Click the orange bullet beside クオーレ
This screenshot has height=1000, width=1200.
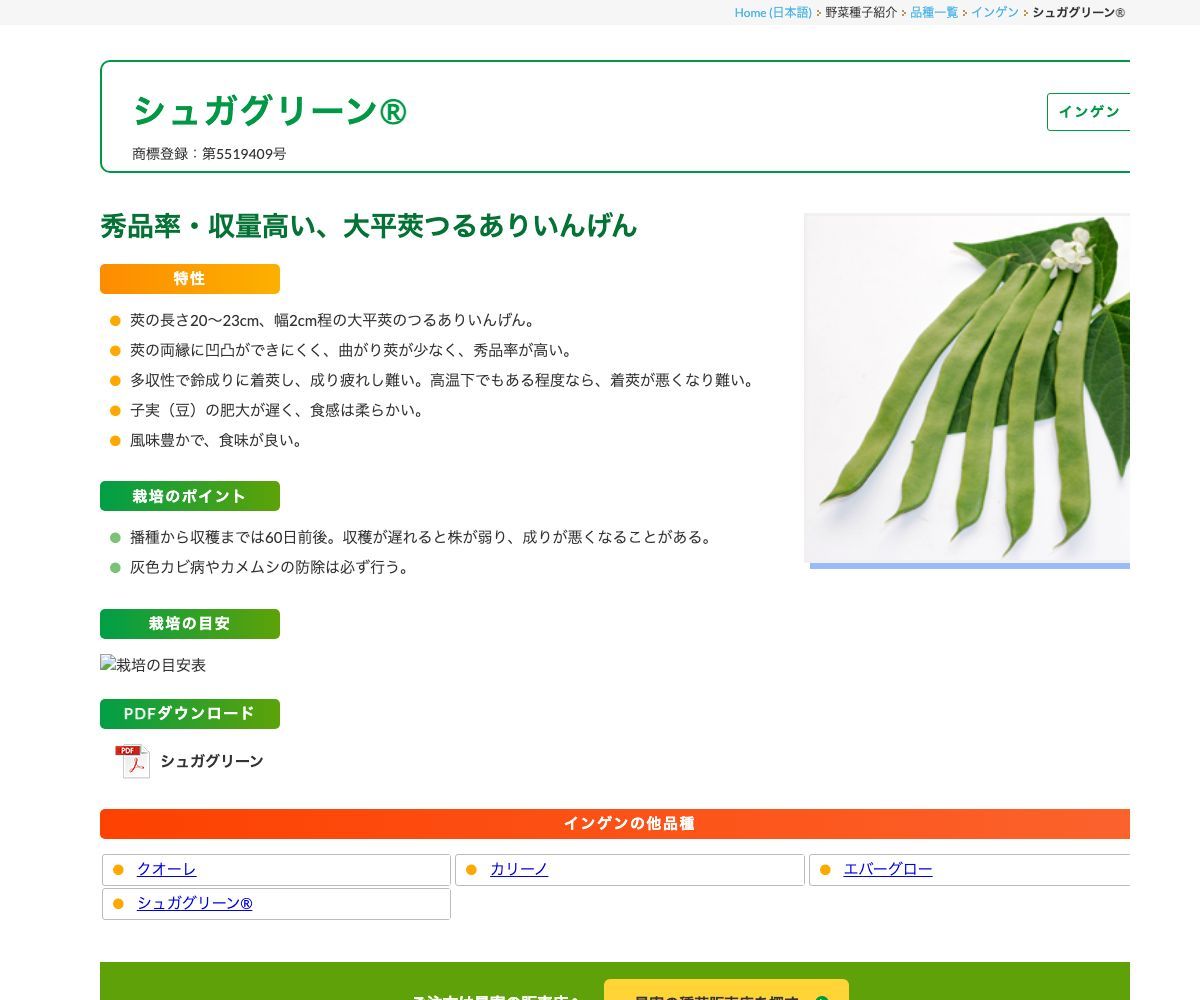120,870
